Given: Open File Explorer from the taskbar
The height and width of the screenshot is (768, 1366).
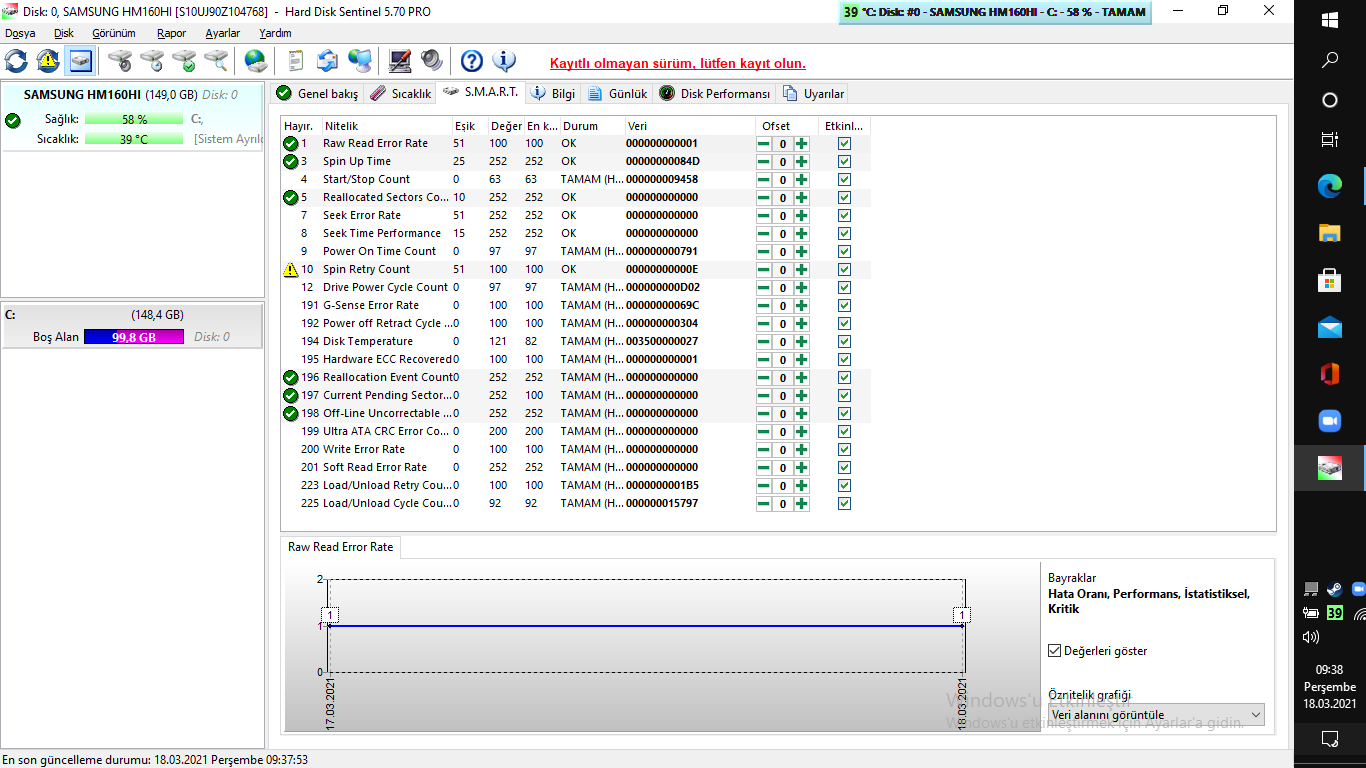Looking at the screenshot, I should pyautogui.click(x=1329, y=233).
